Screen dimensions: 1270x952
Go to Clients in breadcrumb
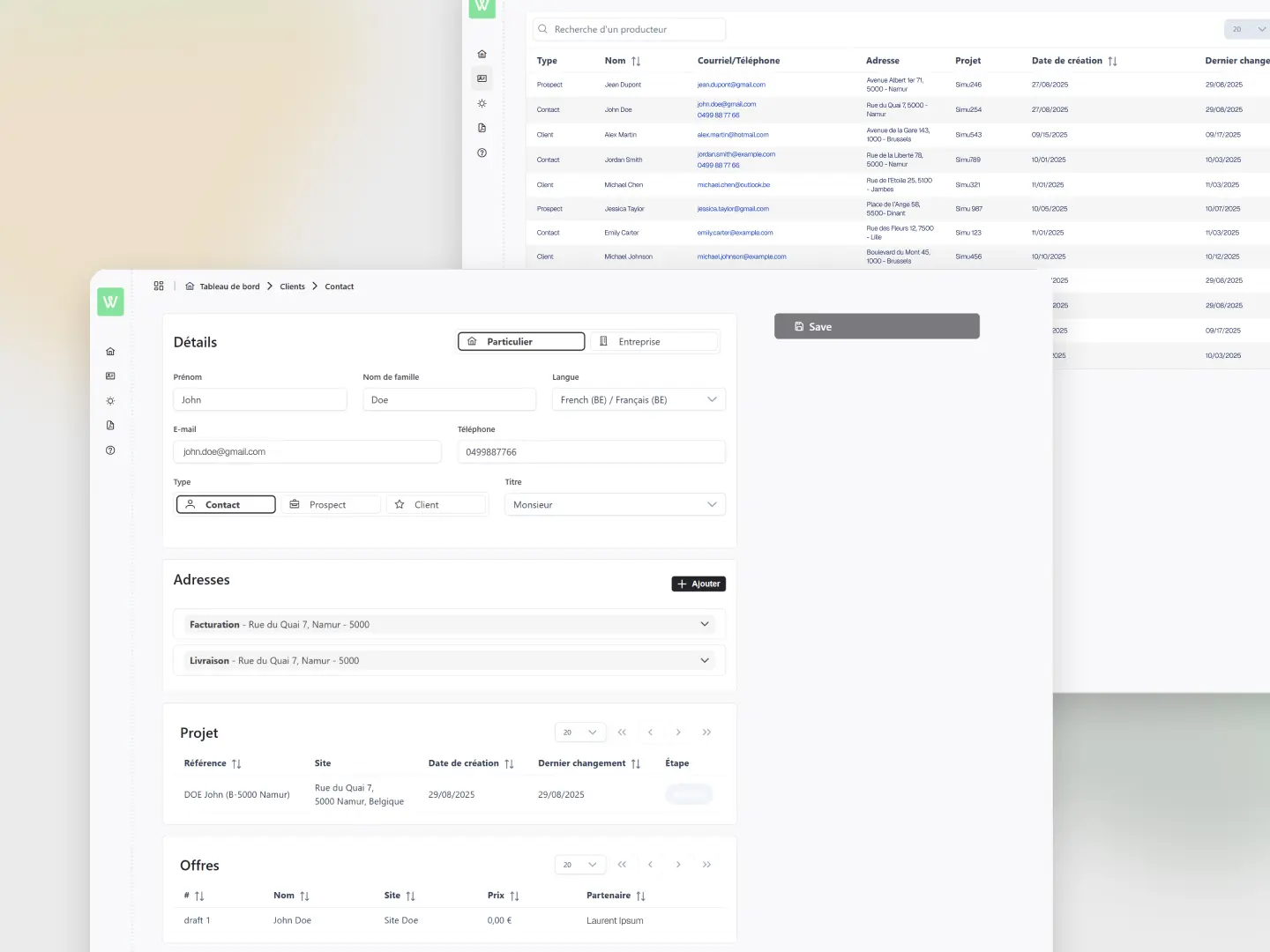click(292, 286)
